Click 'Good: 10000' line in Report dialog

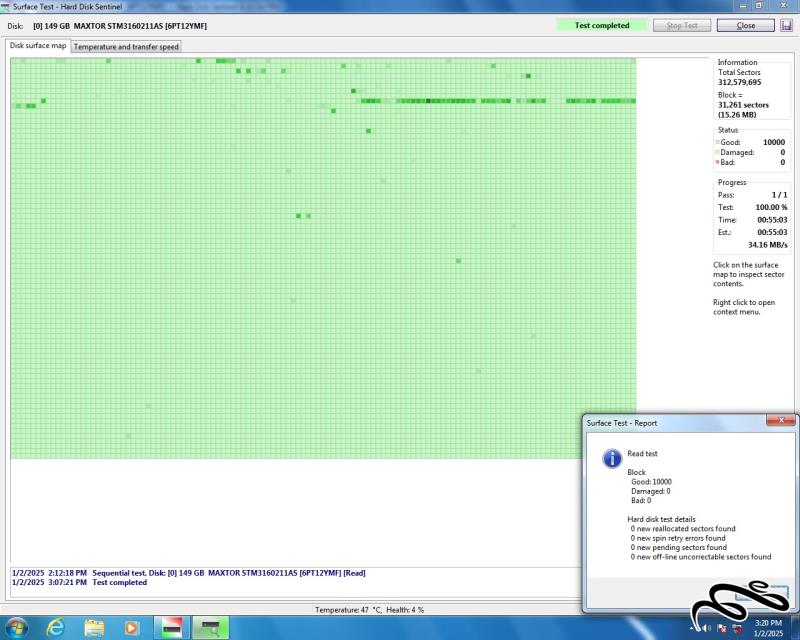pos(652,482)
